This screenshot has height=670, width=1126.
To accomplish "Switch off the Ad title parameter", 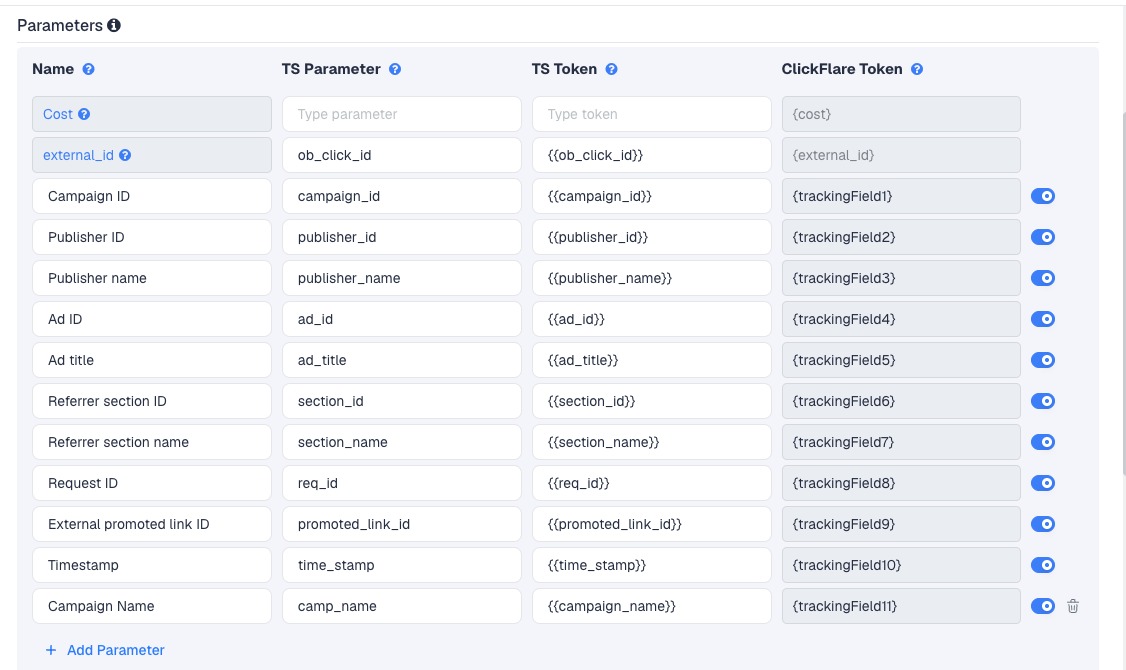I will tap(1043, 360).
